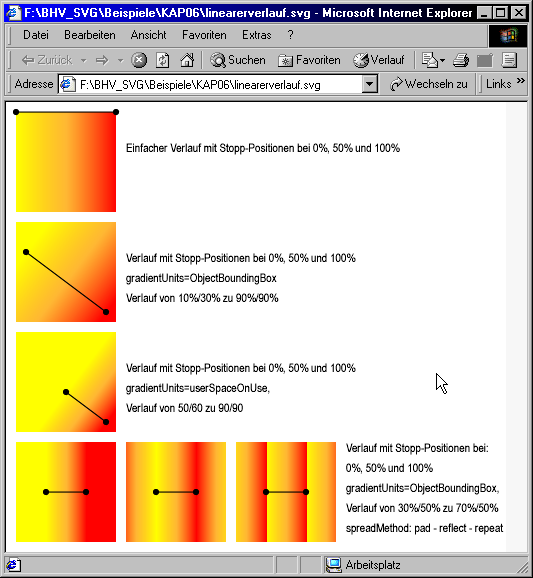The height and width of the screenshot is (578, 533).
Task: Minimize the Internet Explorer window
Action: coord(484,13)
